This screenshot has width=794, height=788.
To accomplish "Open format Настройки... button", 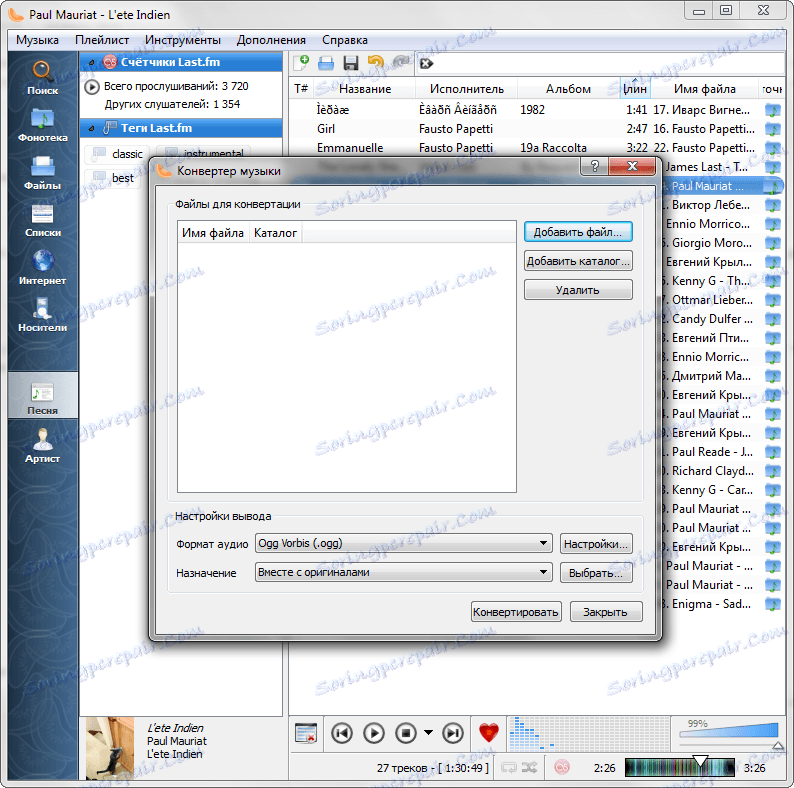I will [596, 544].
